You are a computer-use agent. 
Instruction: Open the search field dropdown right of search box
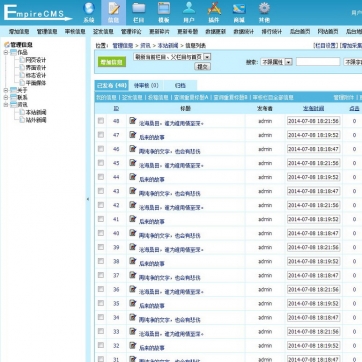click(353, 62)
